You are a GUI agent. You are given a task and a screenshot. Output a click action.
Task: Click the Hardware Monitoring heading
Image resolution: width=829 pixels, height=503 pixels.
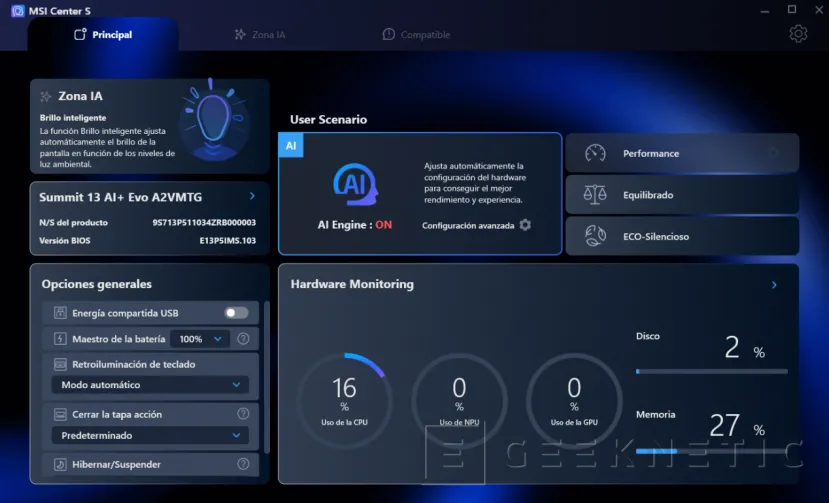tap(352, 284)
